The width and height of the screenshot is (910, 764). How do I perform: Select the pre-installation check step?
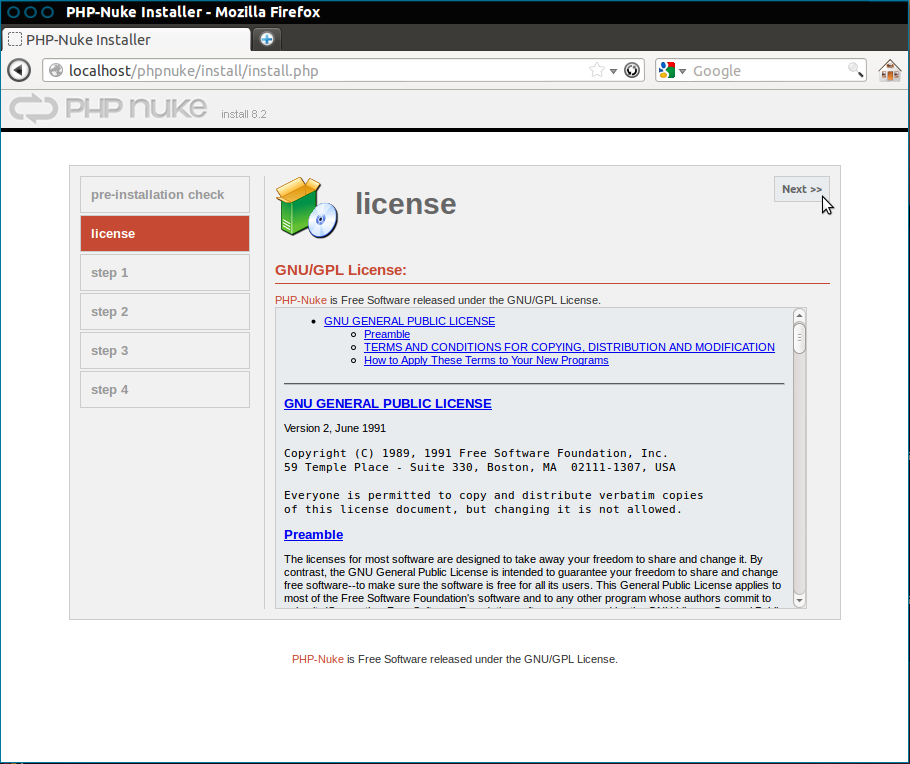[x=165, y=194]
